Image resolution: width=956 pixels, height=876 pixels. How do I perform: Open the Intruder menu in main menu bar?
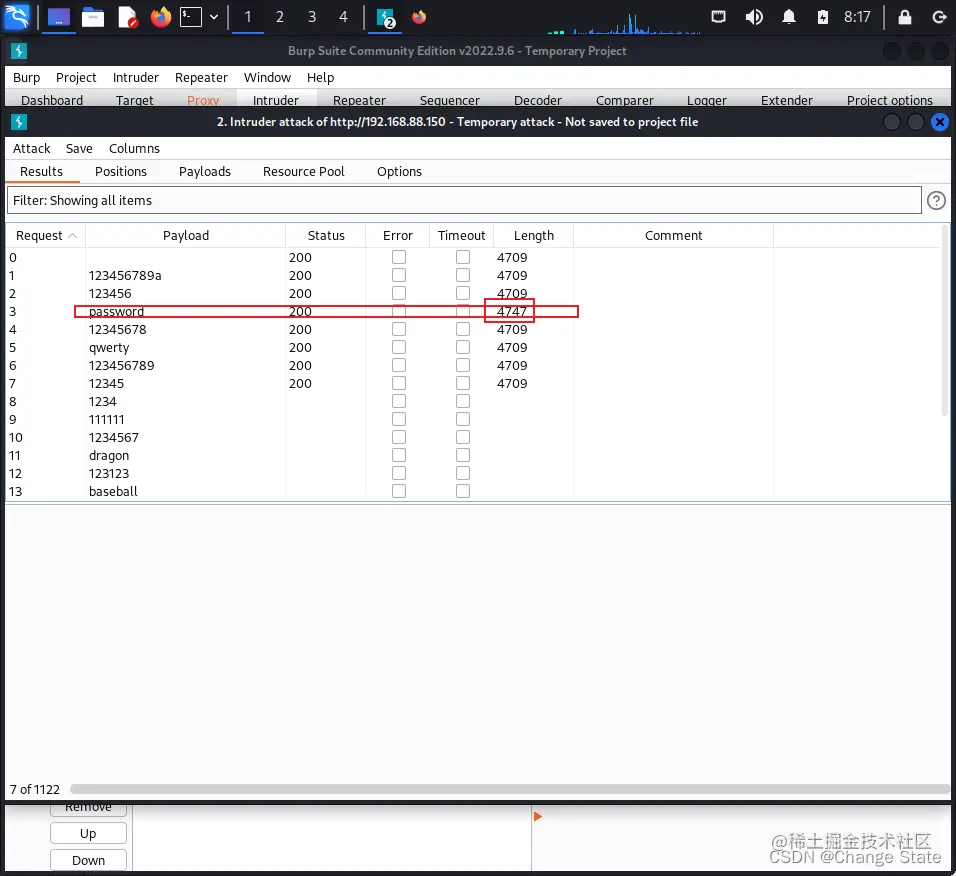(135, 77)
